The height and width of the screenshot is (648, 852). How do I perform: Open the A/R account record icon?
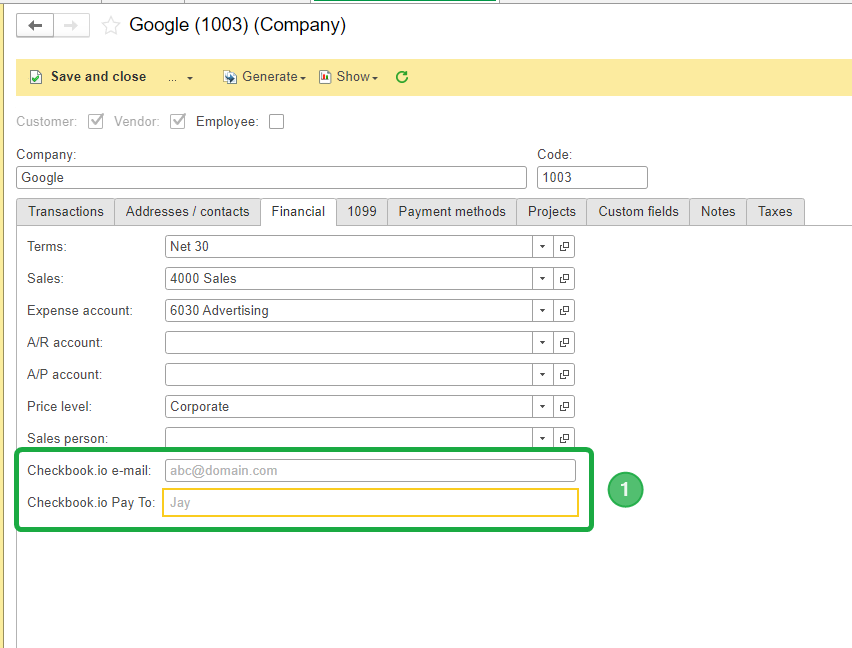tap(564, 343)
